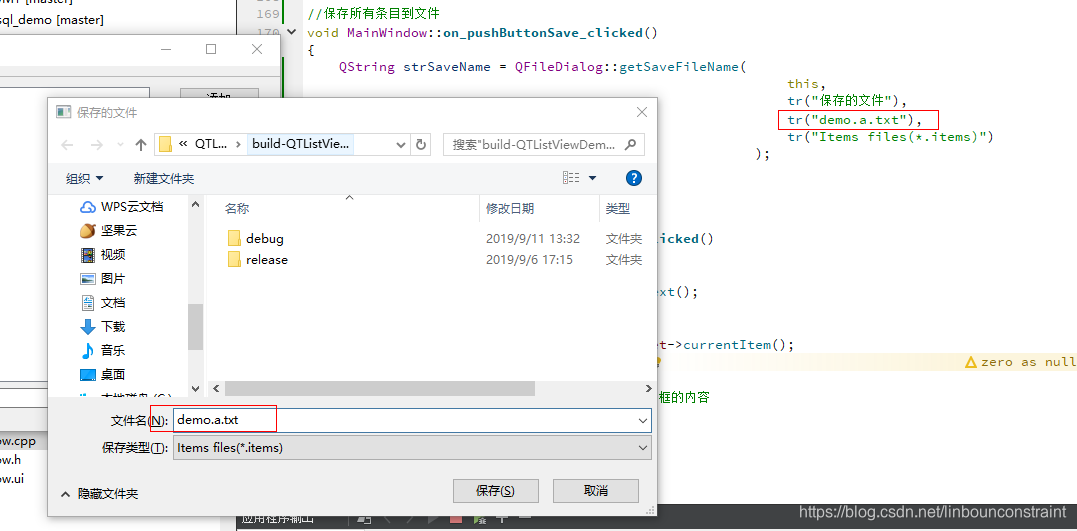Open help with the blue question icon
The image size is (1077, 531).
click(634, 178)
